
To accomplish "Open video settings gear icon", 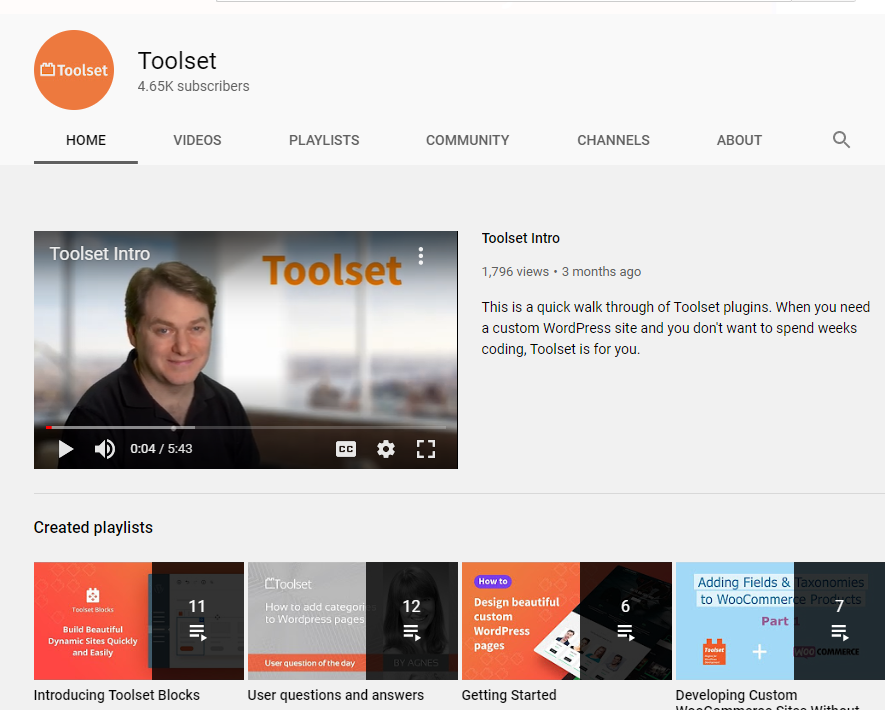I will pos(386,449).
